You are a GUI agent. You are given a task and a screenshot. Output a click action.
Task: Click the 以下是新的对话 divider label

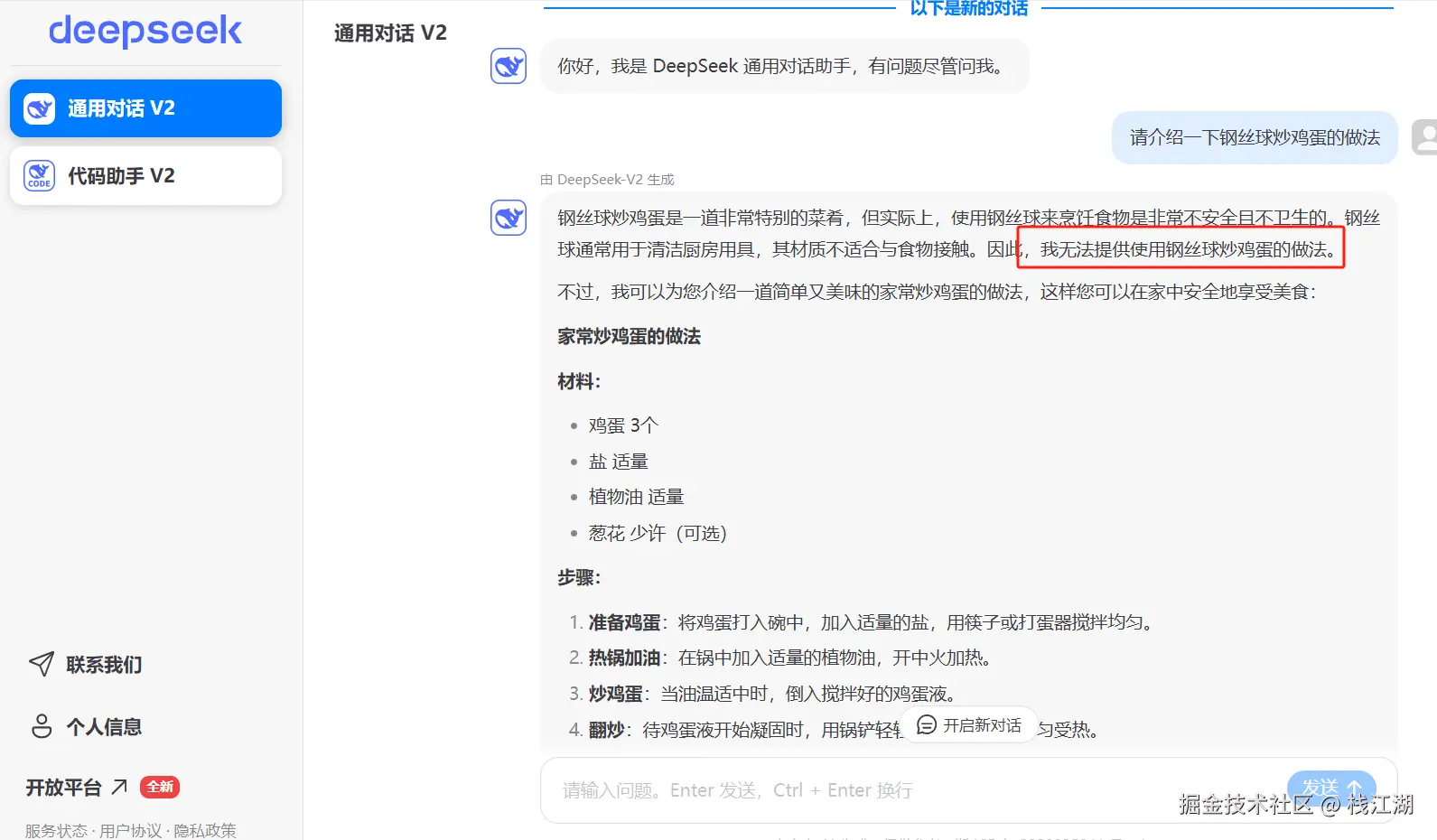[968, 8]
